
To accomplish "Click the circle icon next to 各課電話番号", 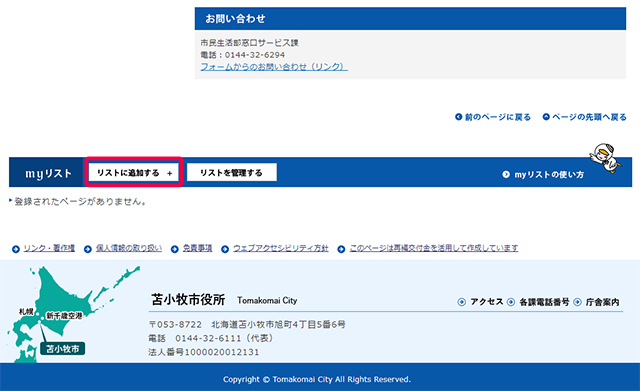I will coord(511,302).
